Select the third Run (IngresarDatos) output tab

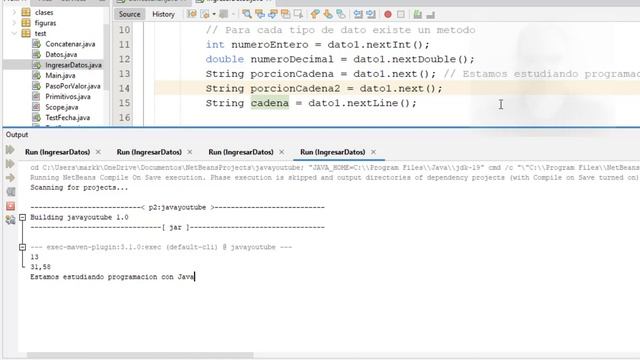(241, 152)
